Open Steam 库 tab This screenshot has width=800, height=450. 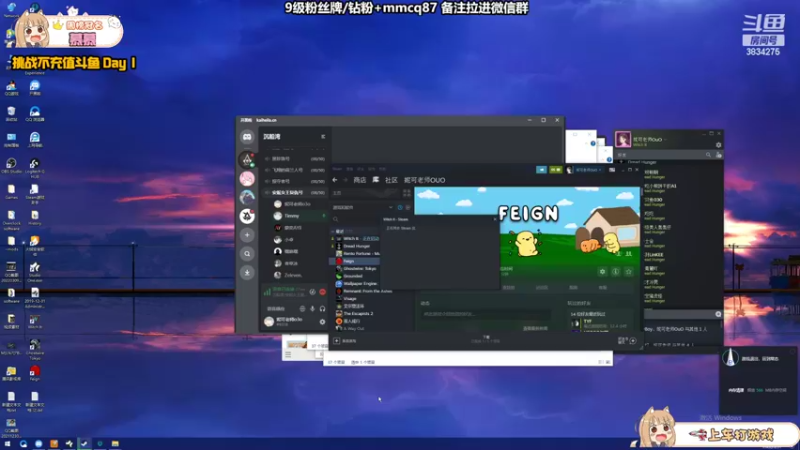pyautogui.click(x=376, y=180)
